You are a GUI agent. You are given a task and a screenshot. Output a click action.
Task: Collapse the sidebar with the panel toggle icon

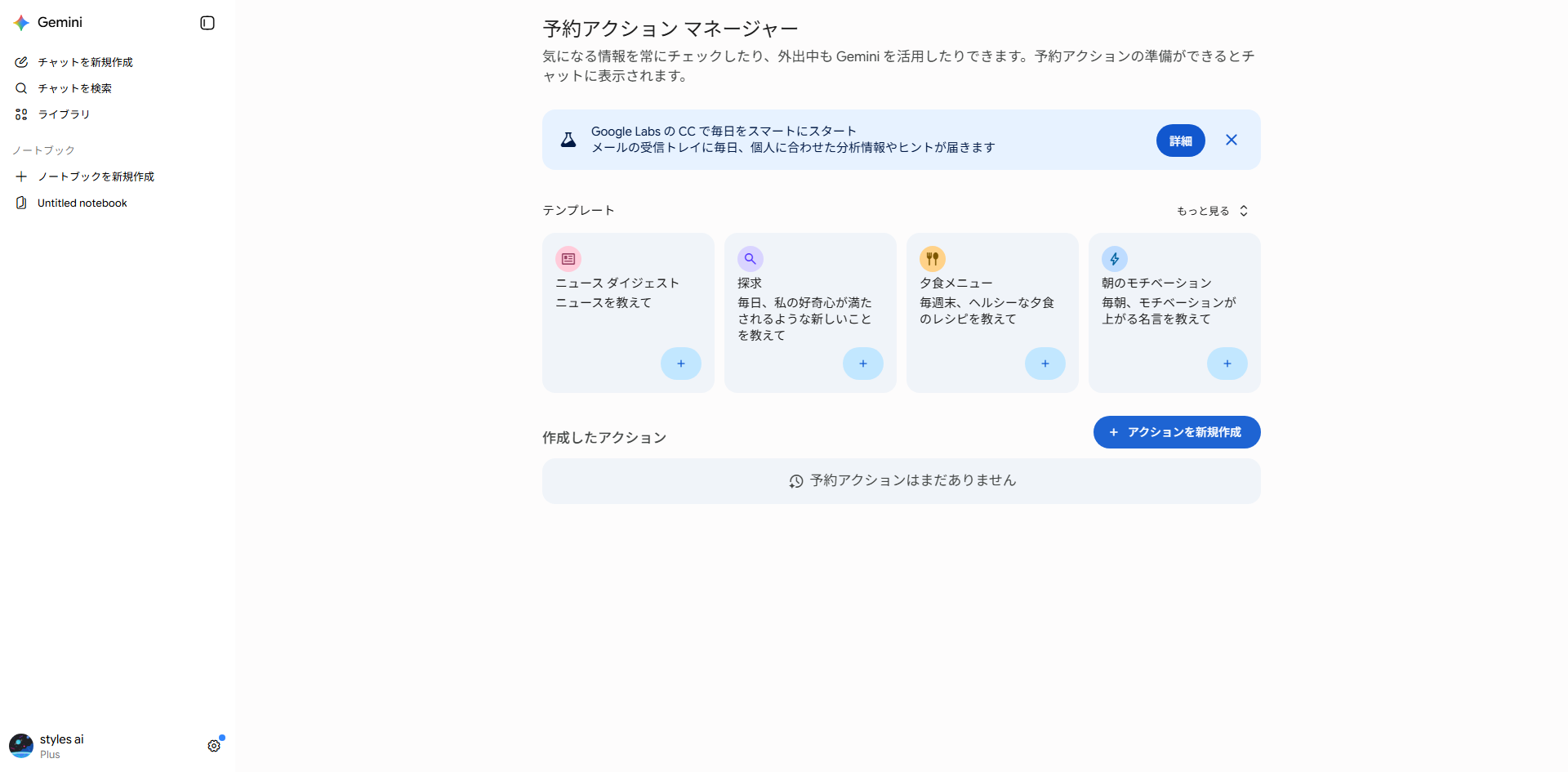coord(207,23)
